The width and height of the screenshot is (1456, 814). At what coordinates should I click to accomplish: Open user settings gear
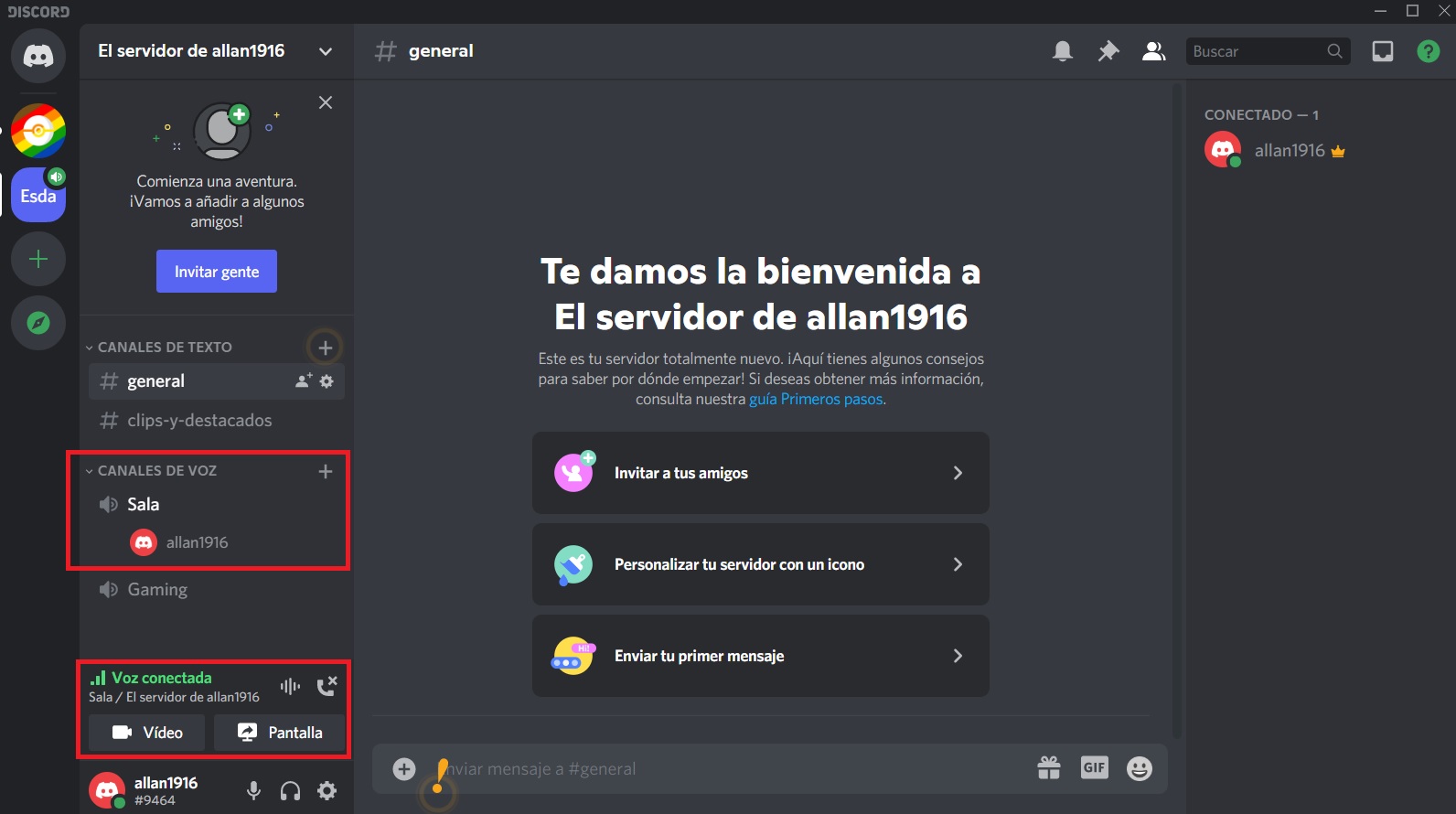tap(327, 791)
